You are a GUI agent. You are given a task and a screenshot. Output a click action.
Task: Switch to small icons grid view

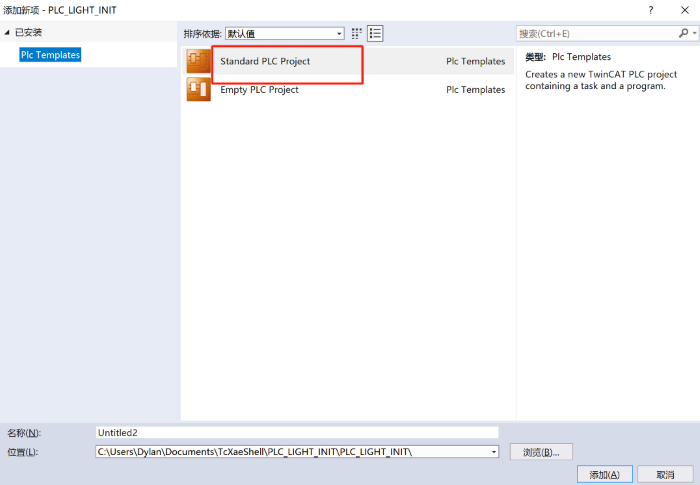(x=357, y=33)
